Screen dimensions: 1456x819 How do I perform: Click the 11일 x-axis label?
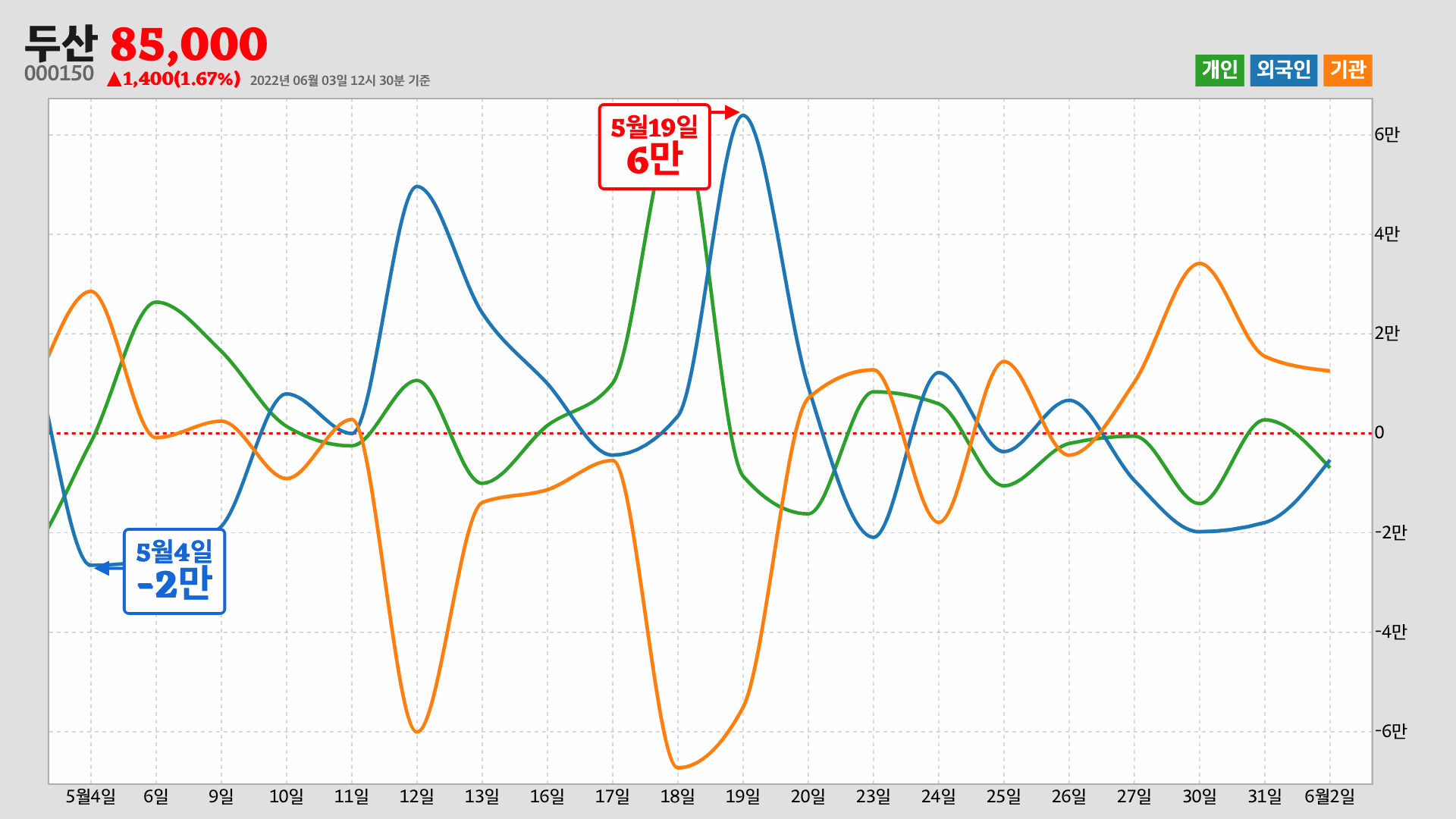[x=352, y=796]
